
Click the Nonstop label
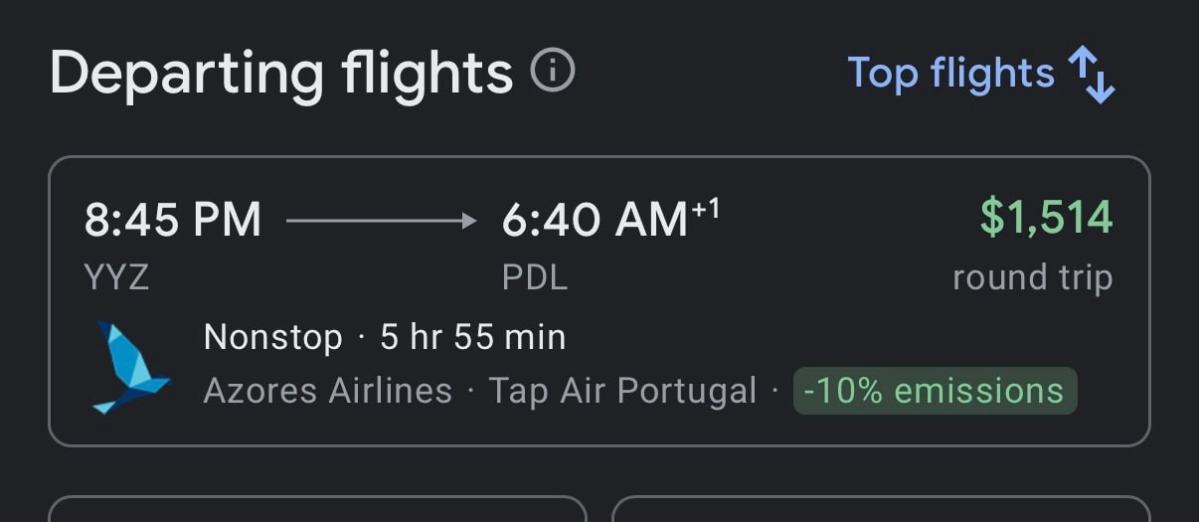273,337
